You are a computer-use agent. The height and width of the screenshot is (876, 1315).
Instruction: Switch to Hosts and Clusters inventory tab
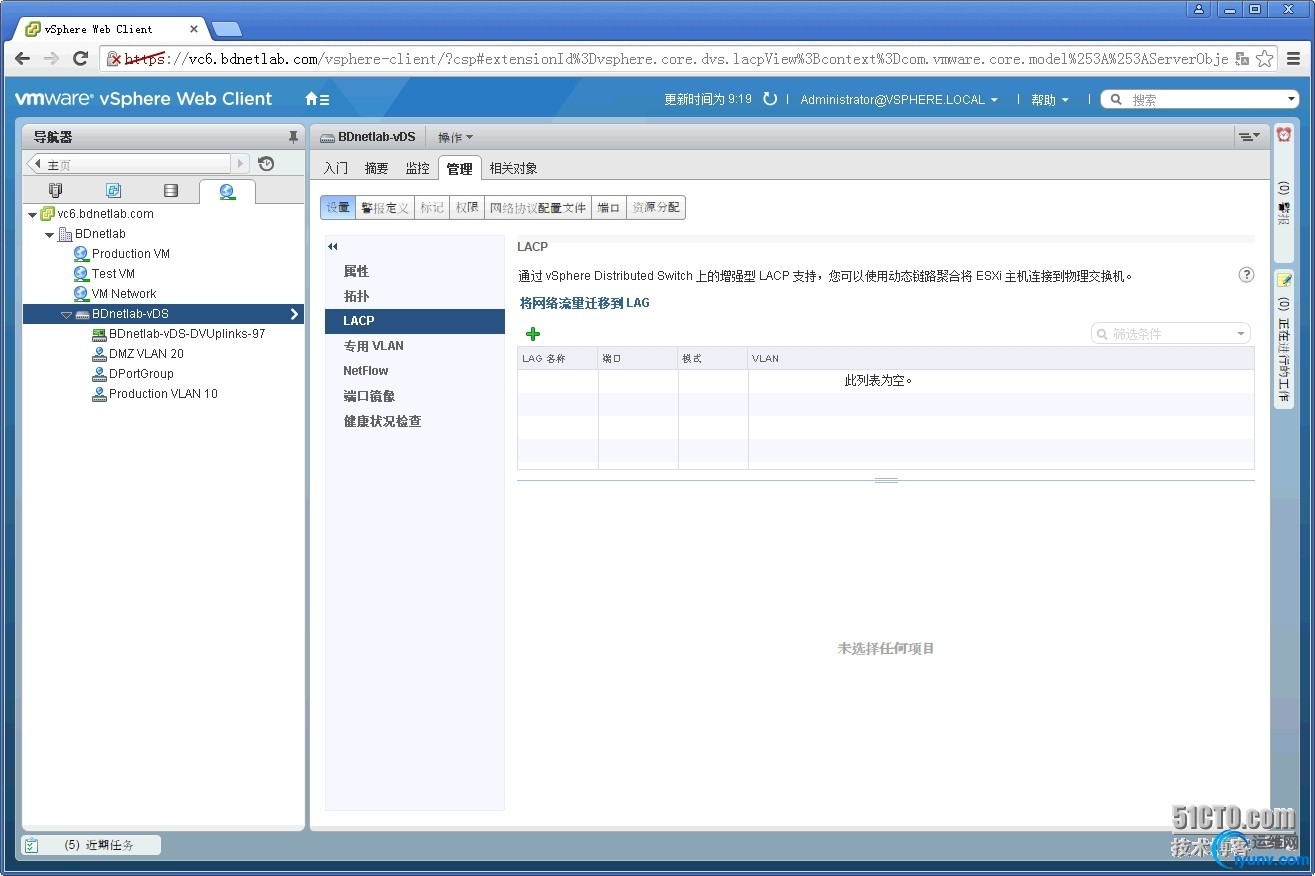pos(56,190)
